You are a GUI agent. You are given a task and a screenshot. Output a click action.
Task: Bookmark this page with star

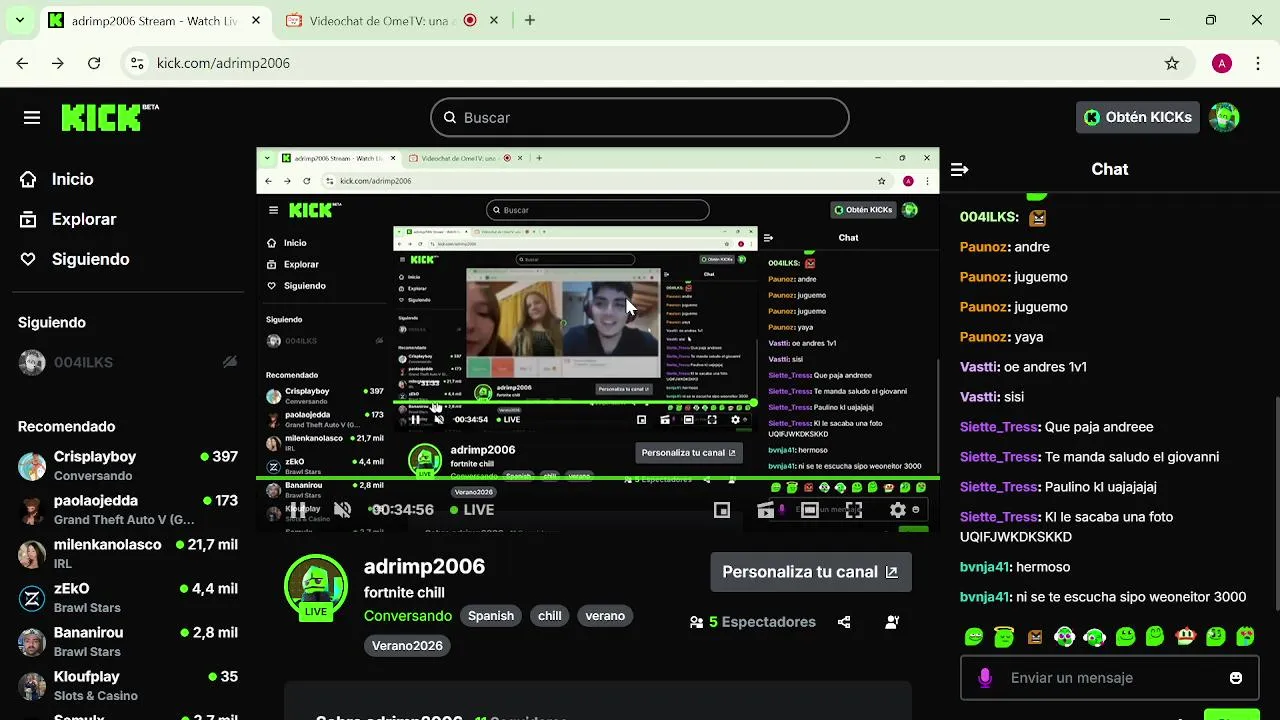click(x=1172, y=63)
